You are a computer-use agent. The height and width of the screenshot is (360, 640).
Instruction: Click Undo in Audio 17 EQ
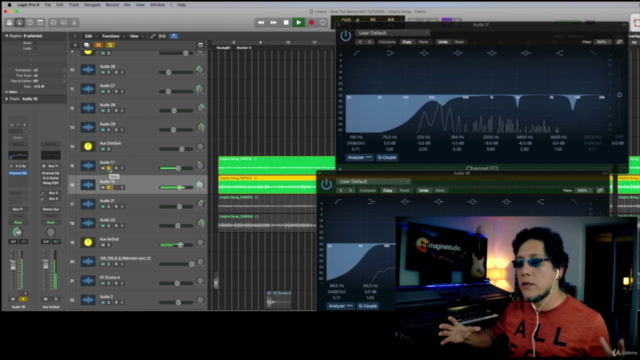[442, 42]
